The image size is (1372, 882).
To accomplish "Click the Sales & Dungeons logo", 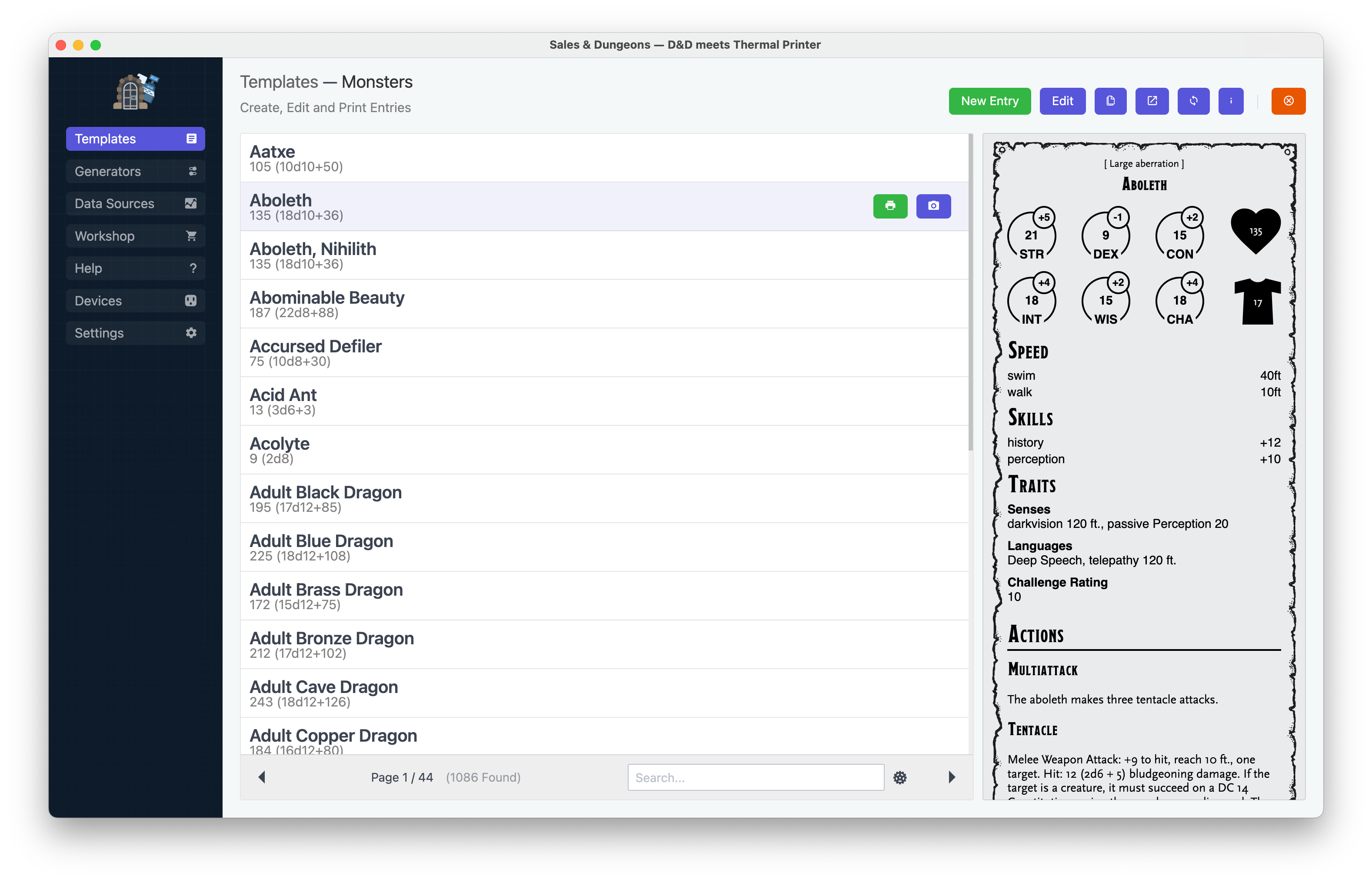I will [x=135, y=92].
